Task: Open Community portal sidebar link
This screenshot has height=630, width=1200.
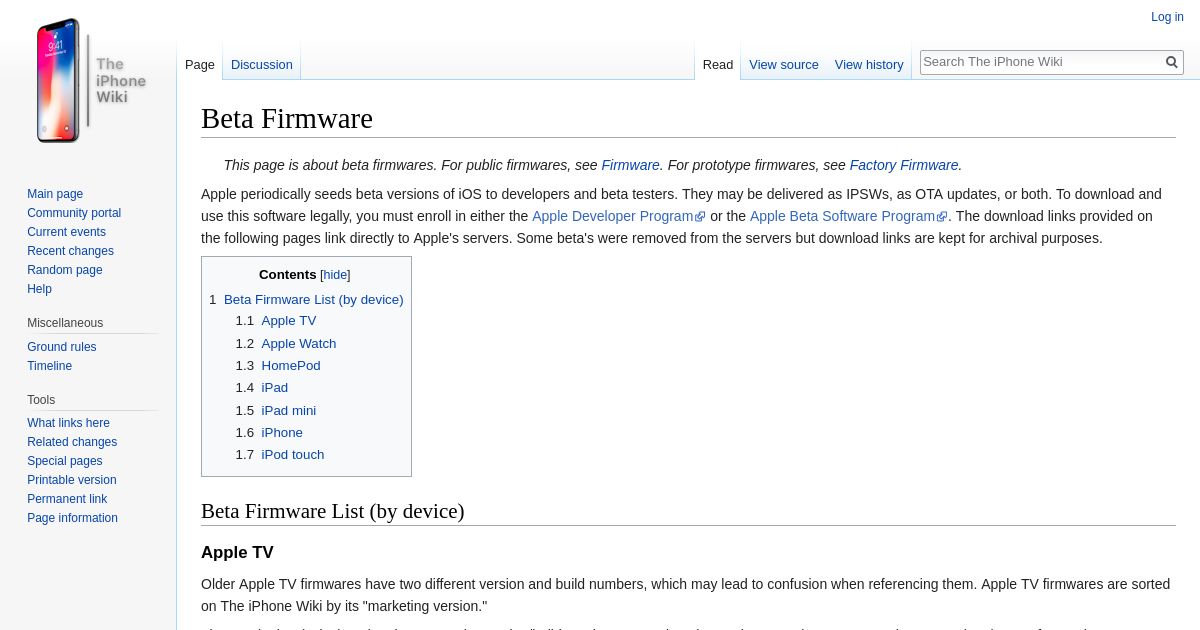Action: point(74,213)
